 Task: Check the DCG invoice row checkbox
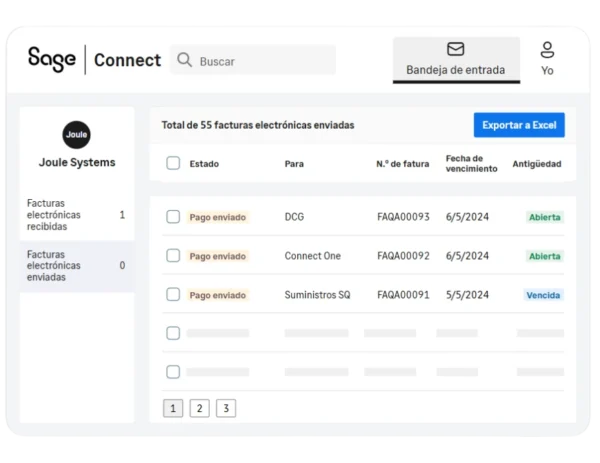(173, 216)
